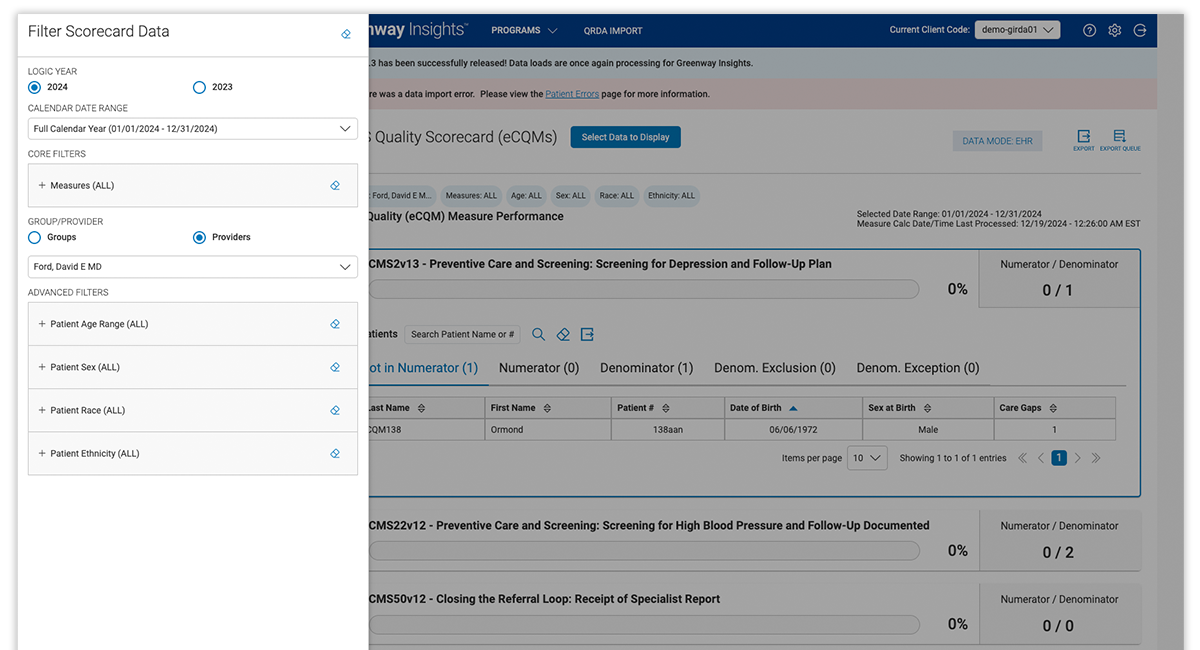Choose the Groups radio option
This screenshot has height=650, width=1200.
pyautogui.click(x=35, y=238)
